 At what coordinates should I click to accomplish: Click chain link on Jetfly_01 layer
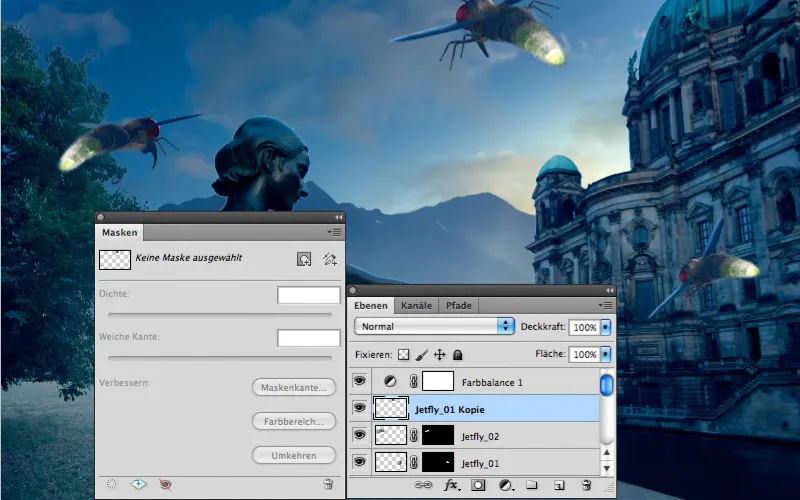coord(414,462)
